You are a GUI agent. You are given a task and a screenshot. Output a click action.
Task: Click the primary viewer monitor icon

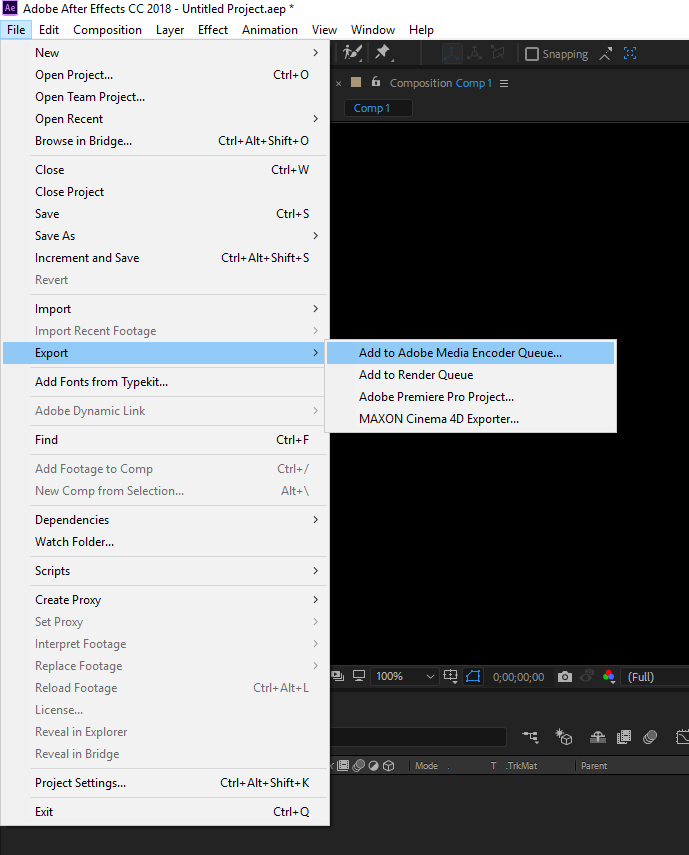[x=359, y=676]
